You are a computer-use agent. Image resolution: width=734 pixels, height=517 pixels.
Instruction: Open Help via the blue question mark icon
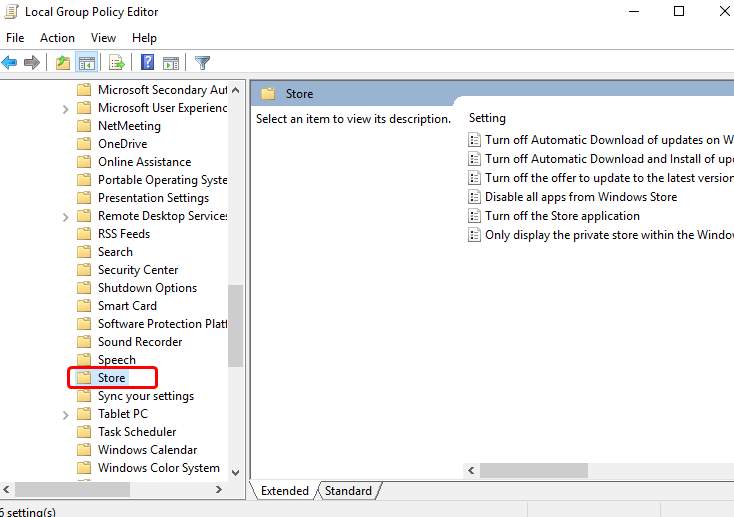tap(147, 62)
